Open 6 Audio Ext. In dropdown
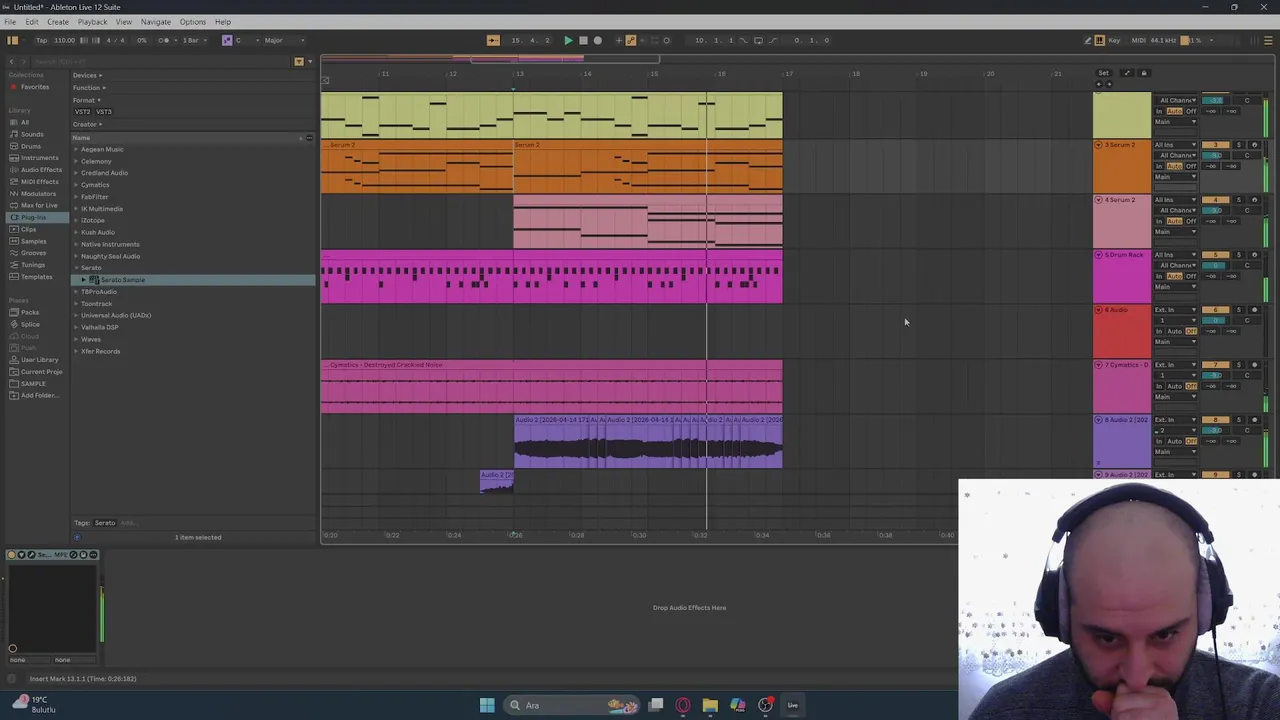The width and height of the screenshot is (1280, 720). 1175,310
